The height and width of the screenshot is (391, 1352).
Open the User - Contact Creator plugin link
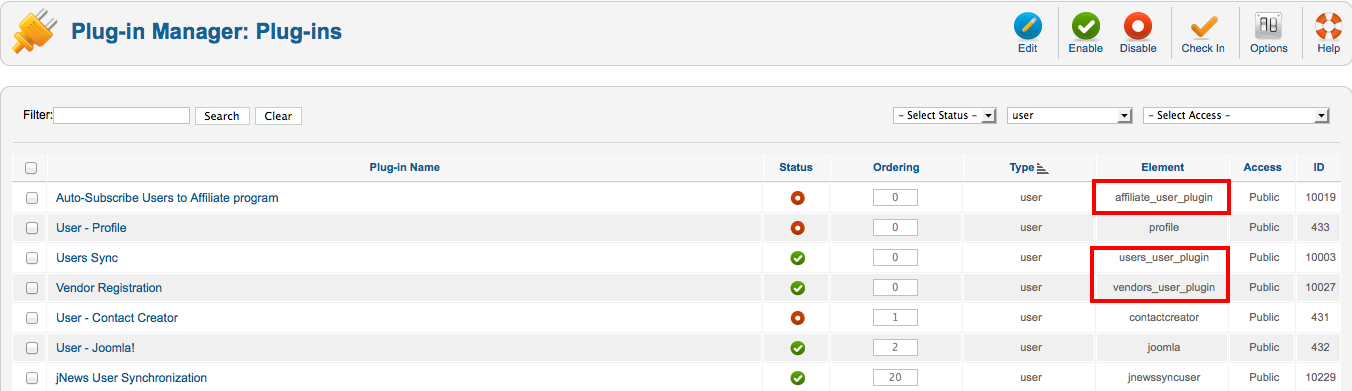117,318
